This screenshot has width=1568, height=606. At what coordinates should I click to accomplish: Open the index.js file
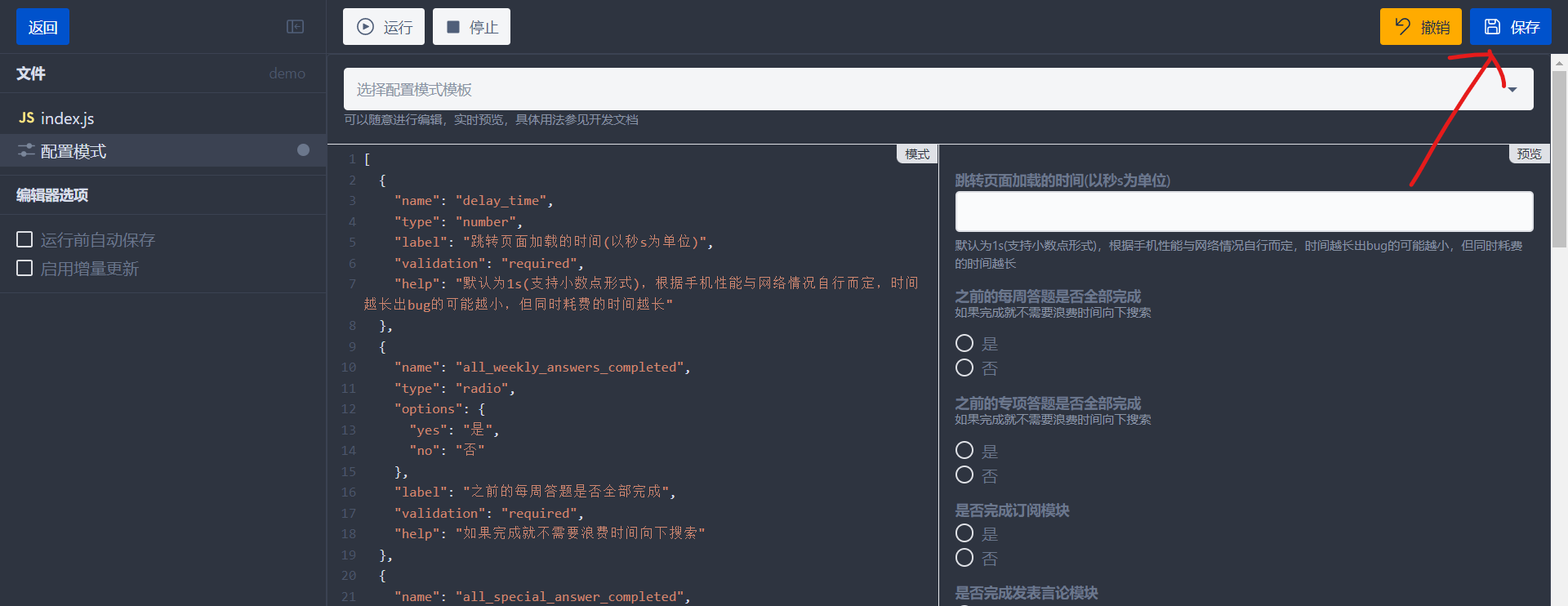coord(163,118)
